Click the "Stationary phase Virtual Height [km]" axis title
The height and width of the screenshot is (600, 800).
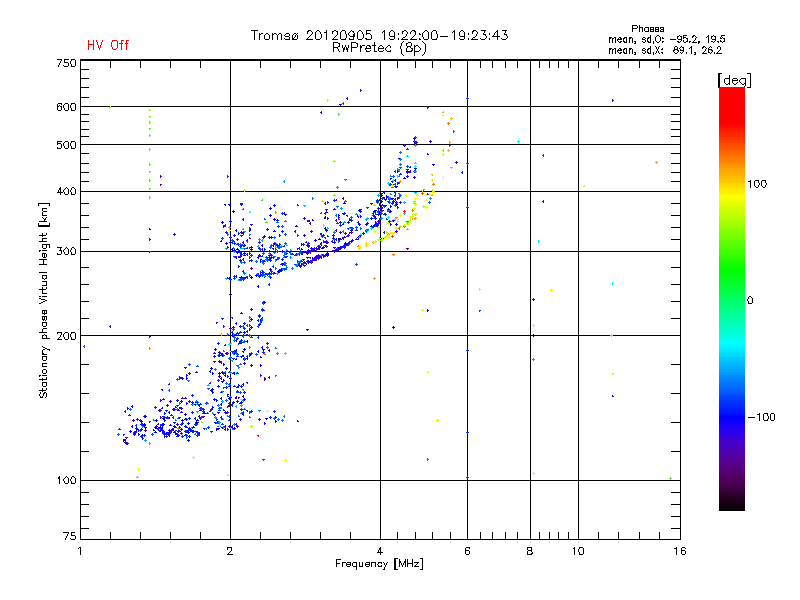[44, 300]
